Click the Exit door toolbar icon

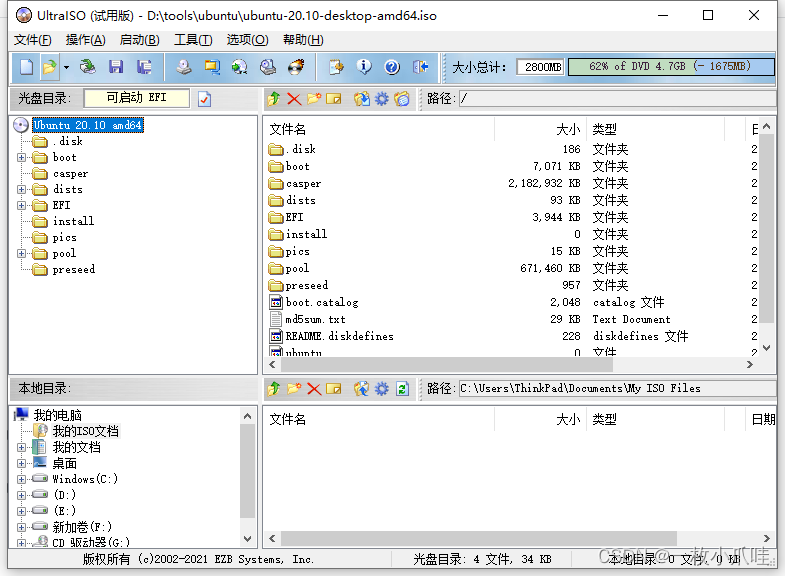(x=420, y=67)
